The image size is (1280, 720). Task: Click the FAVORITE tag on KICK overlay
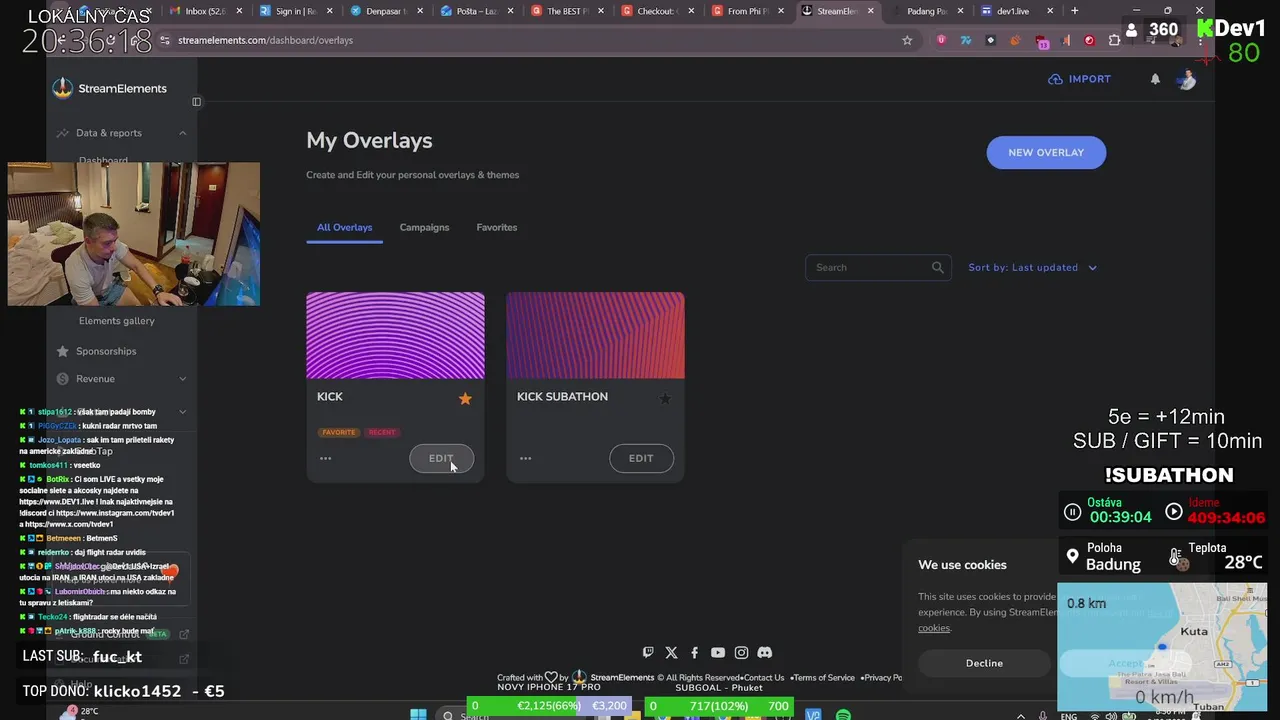(x=338, y=432)
